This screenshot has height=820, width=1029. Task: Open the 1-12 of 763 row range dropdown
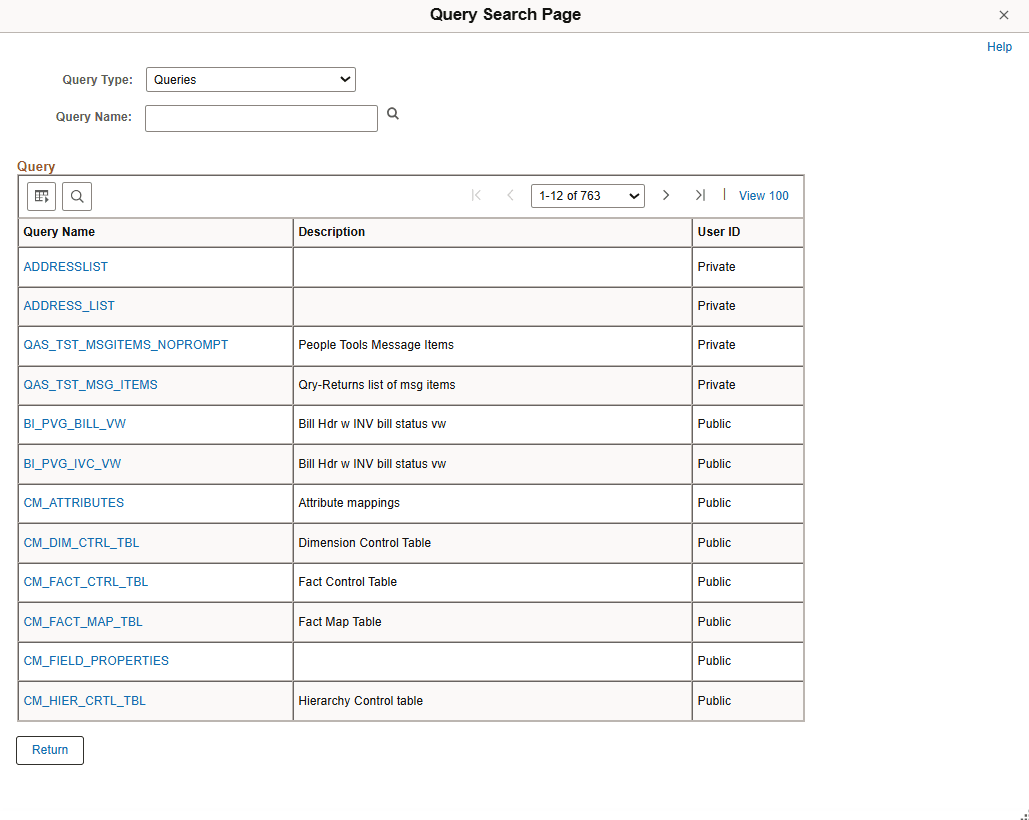click(587, 195)
